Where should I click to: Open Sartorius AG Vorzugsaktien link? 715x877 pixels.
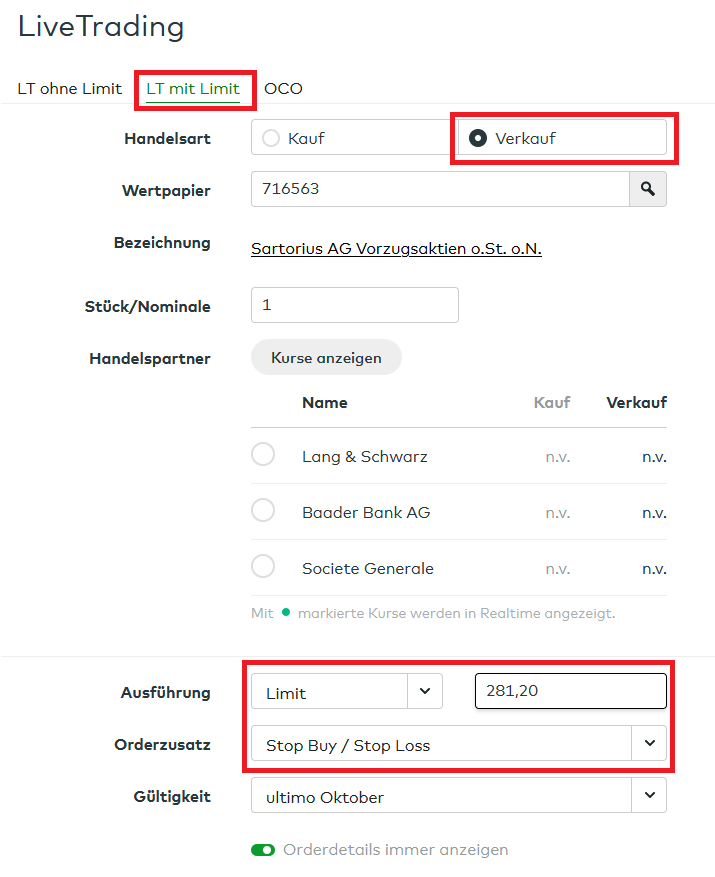click(396, 249)
